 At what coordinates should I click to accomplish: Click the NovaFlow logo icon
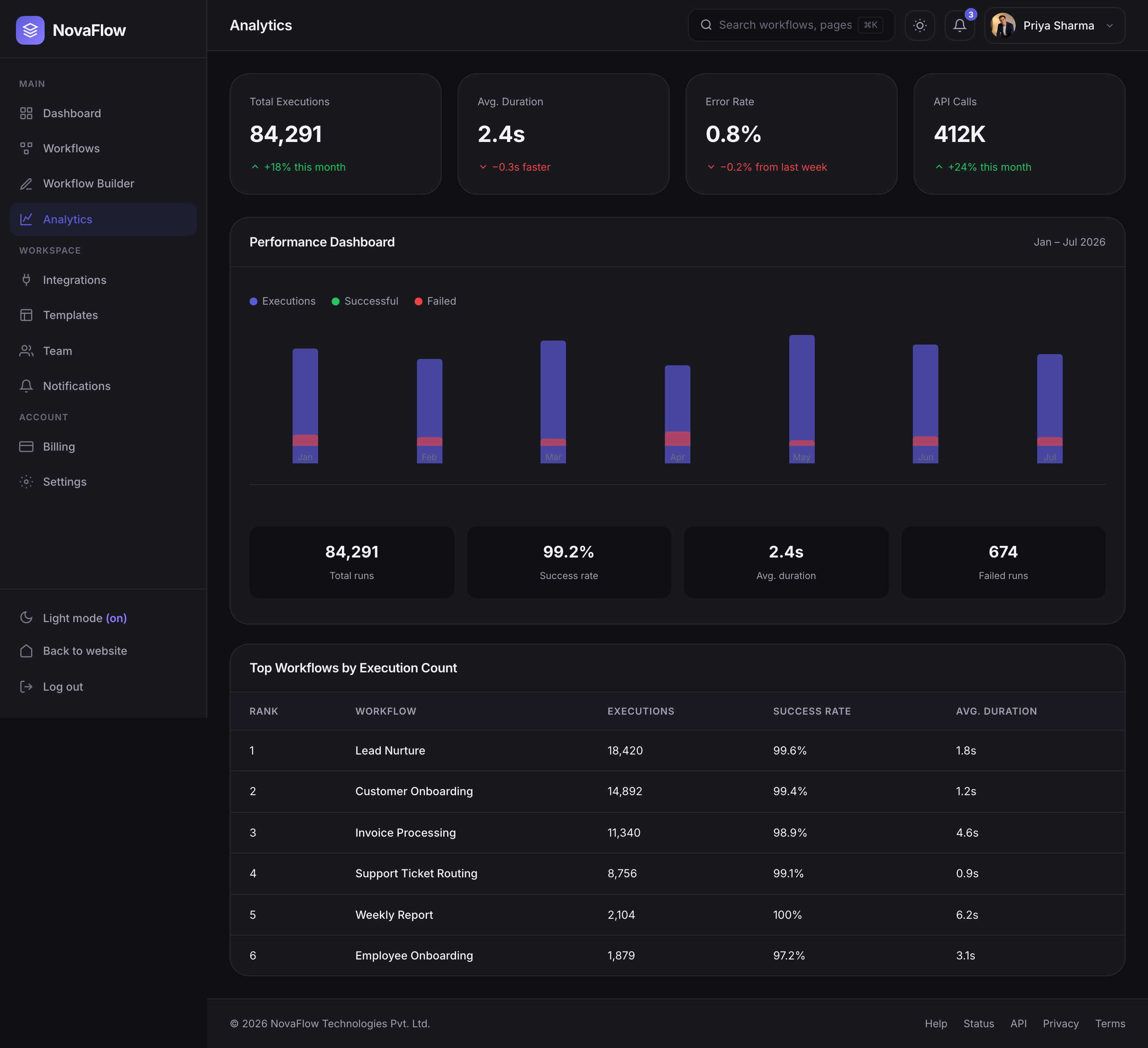point(30,30)
